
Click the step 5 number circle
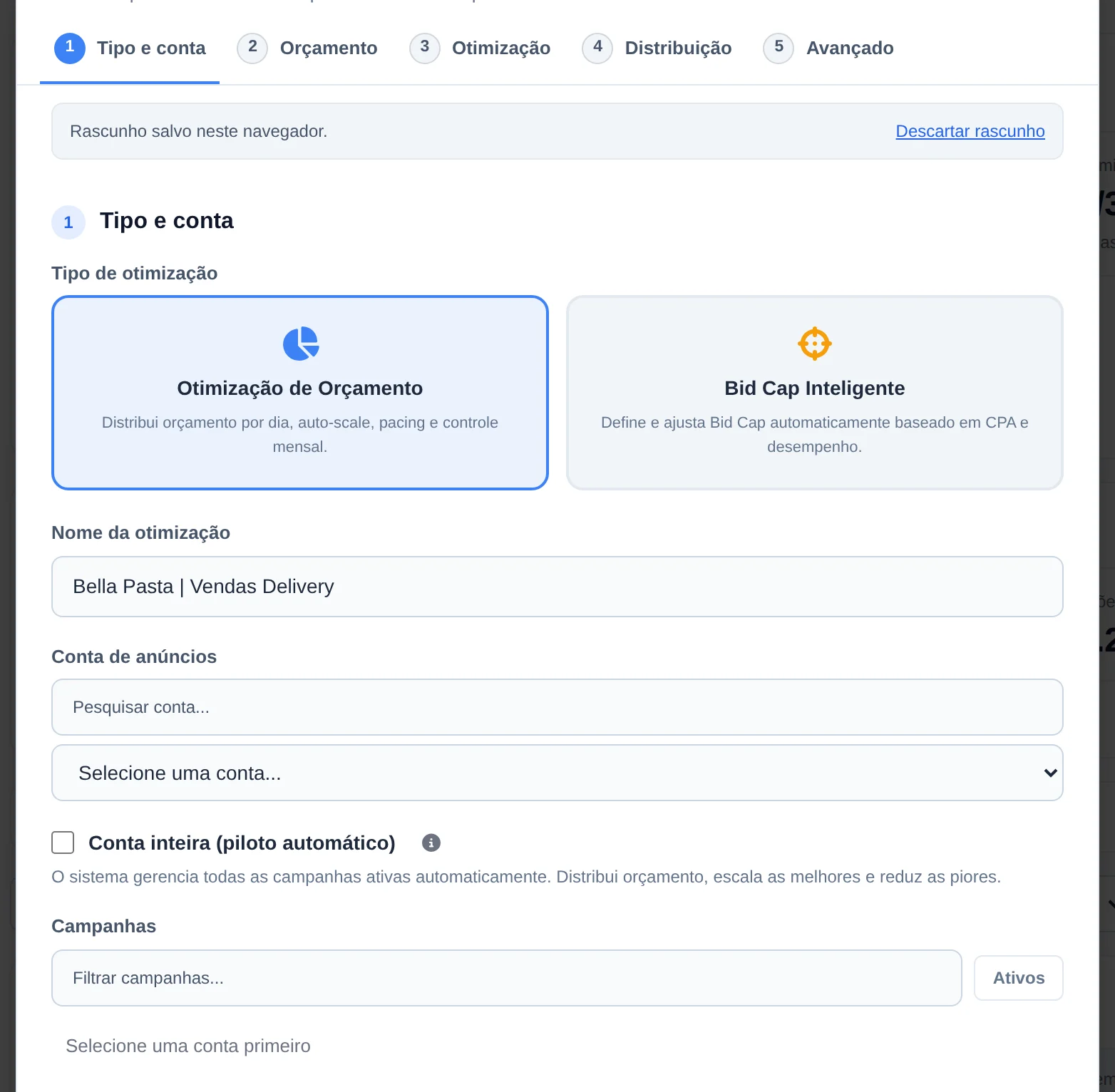tap(779, 48)
